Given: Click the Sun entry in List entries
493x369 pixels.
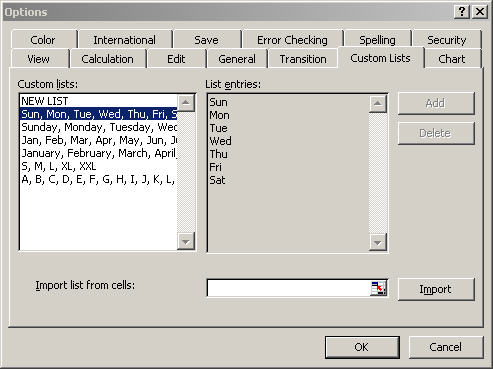Looking at the screenshot, I should point(218,102).
